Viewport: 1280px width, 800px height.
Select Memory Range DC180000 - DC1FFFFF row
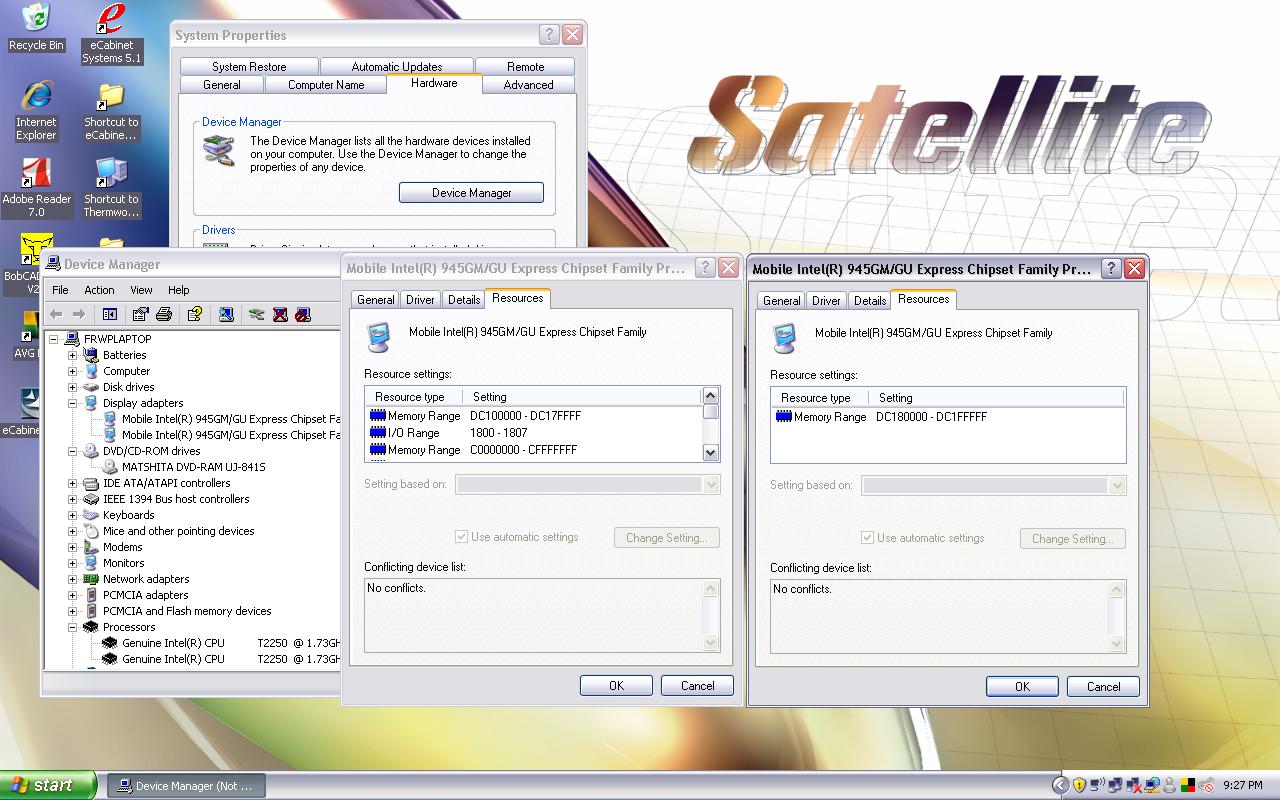pos(947,417)
